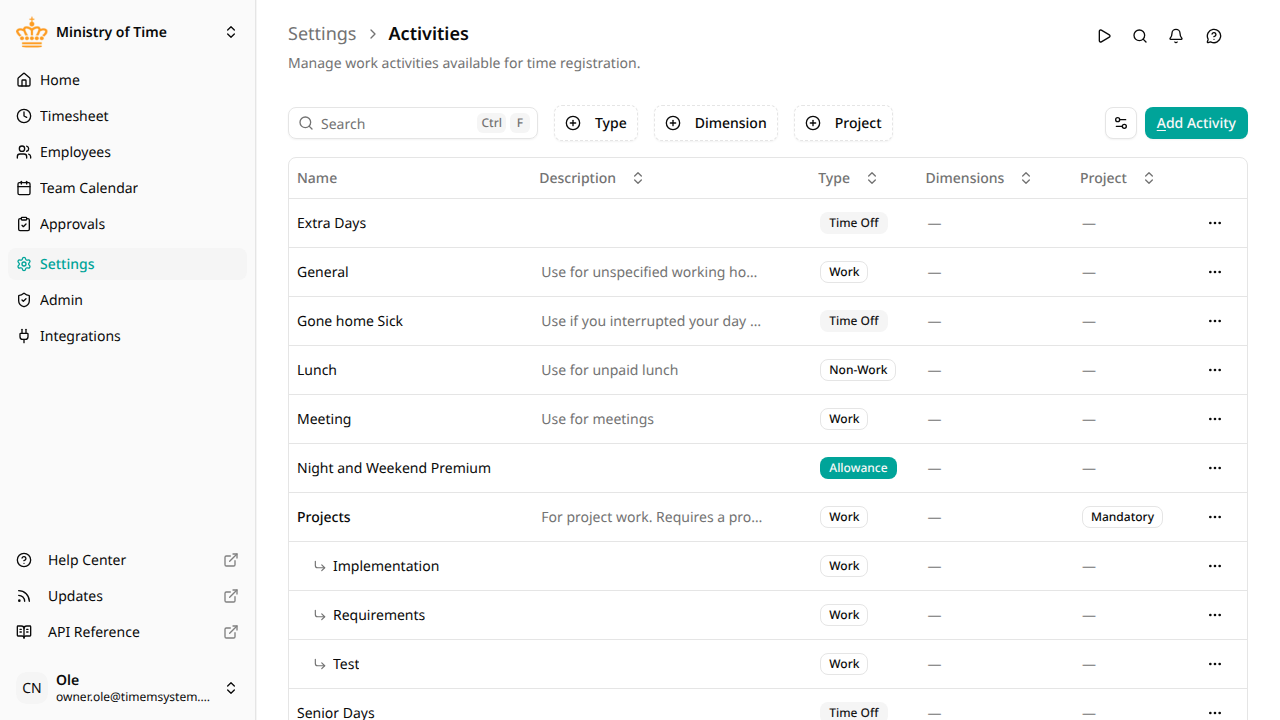
Task: Open the Type filter dropdown
Action: tap(596, 123)
